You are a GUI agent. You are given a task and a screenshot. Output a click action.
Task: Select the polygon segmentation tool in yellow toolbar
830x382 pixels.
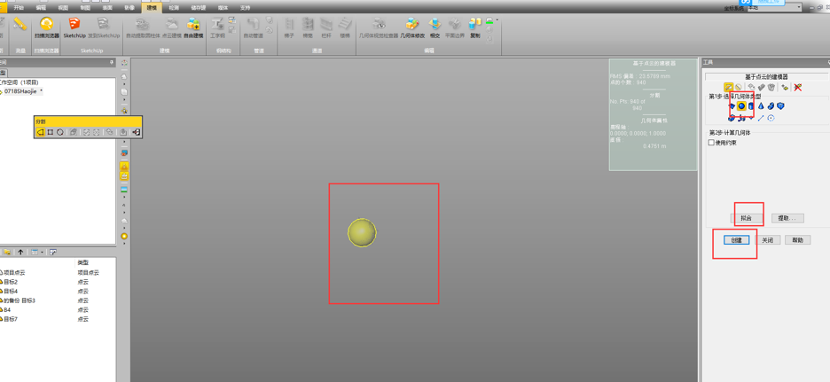[x=41, y=132]
